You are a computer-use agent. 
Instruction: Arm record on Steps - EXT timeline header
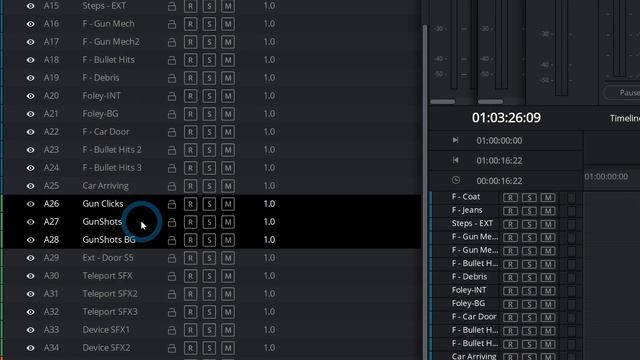(510, 224)
